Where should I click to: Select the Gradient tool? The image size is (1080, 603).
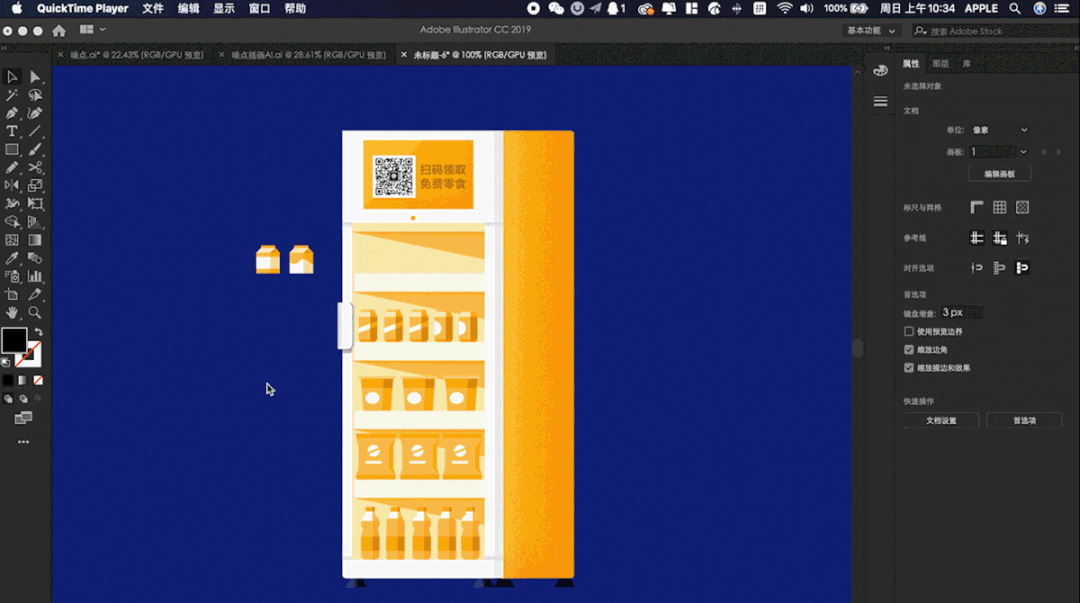[34, 240]
